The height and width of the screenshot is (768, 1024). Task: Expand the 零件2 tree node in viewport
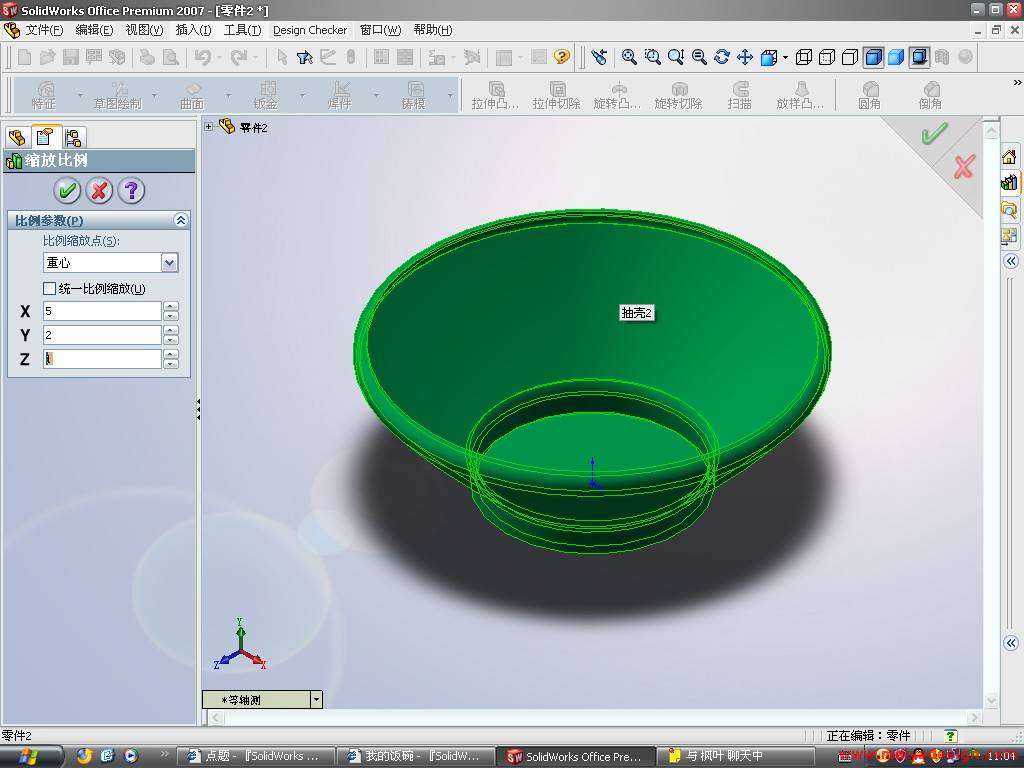click(209, 127)
